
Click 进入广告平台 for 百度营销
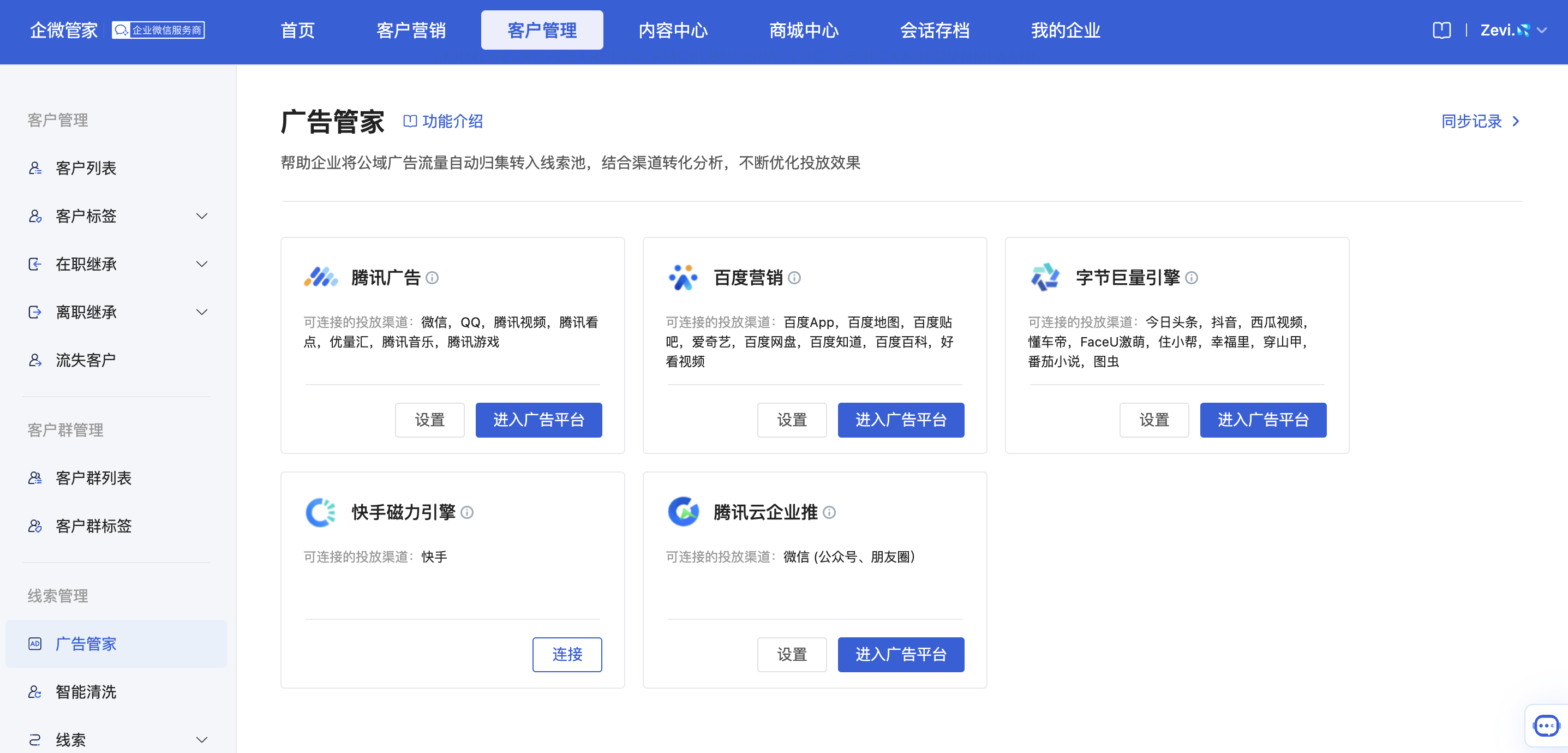pyautogui.click(x=901, y=420)
